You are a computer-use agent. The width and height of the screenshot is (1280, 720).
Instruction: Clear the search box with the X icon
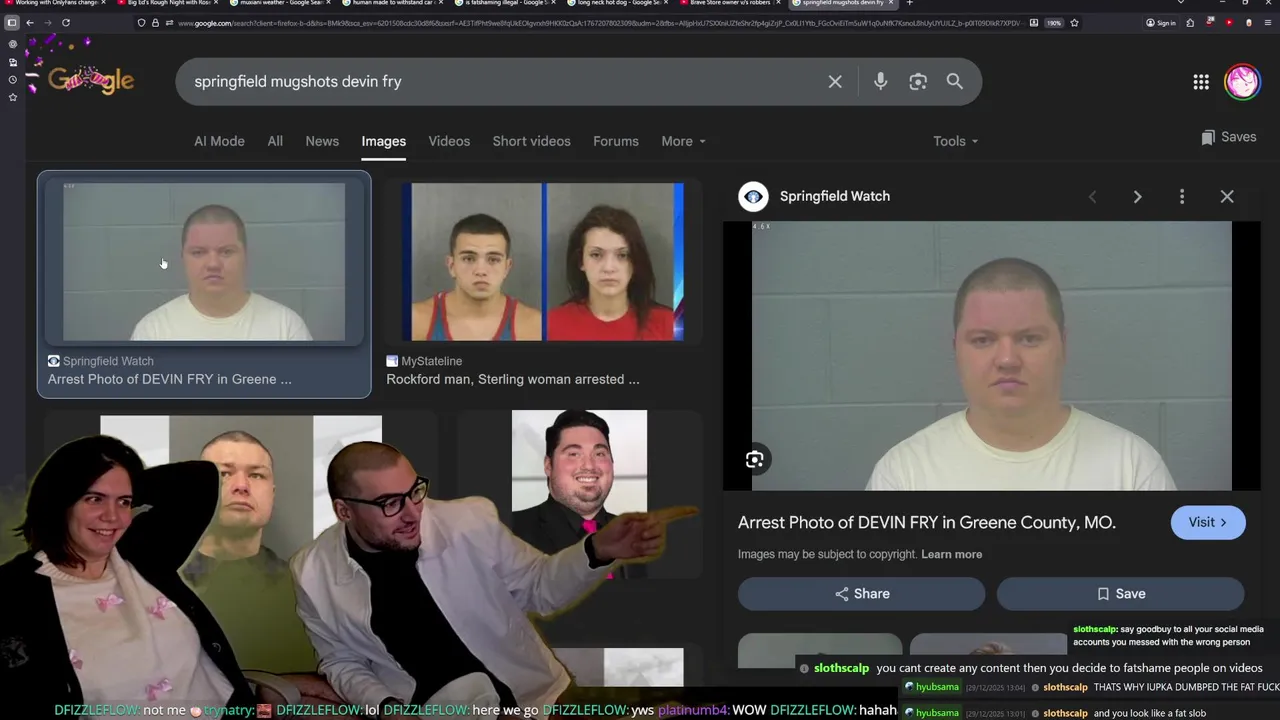coord(835,82)
